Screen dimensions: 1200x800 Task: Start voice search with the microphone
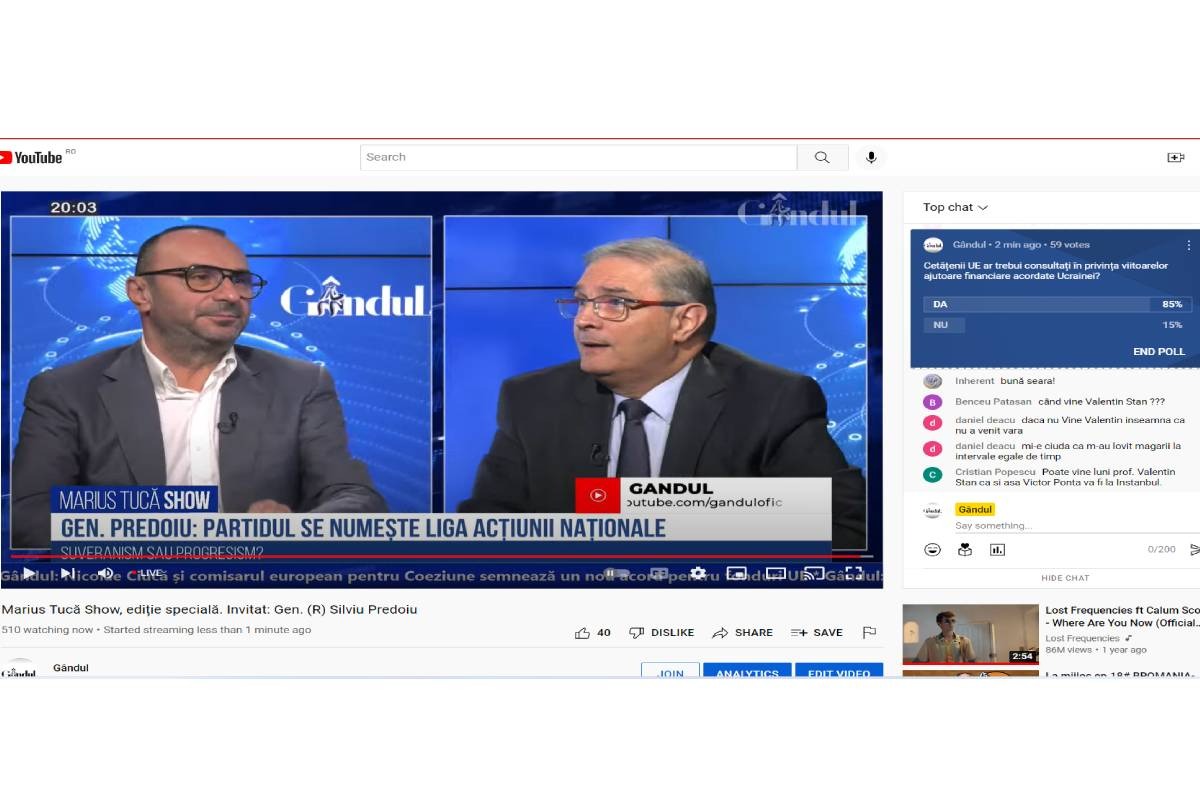871,157
